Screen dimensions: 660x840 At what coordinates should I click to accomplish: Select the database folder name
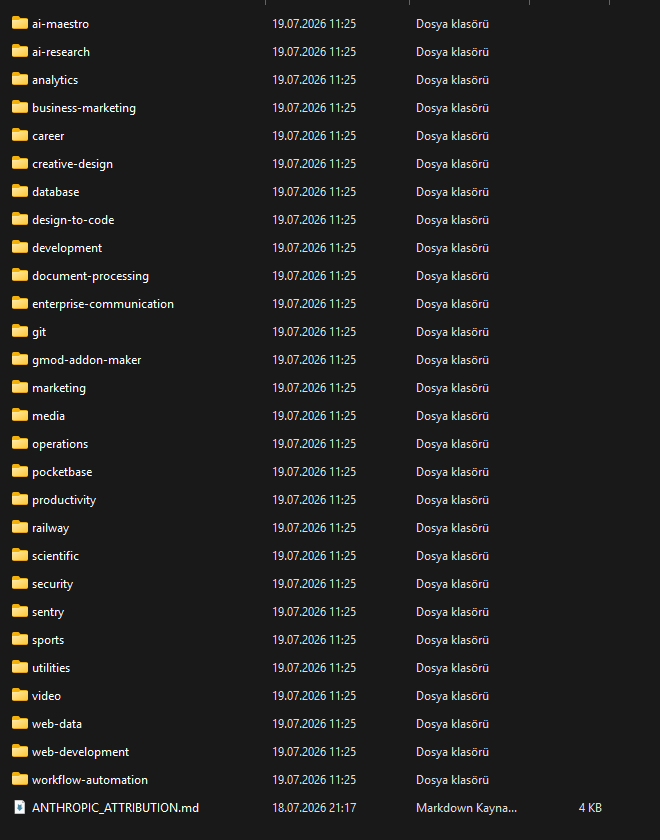[56, 192]
